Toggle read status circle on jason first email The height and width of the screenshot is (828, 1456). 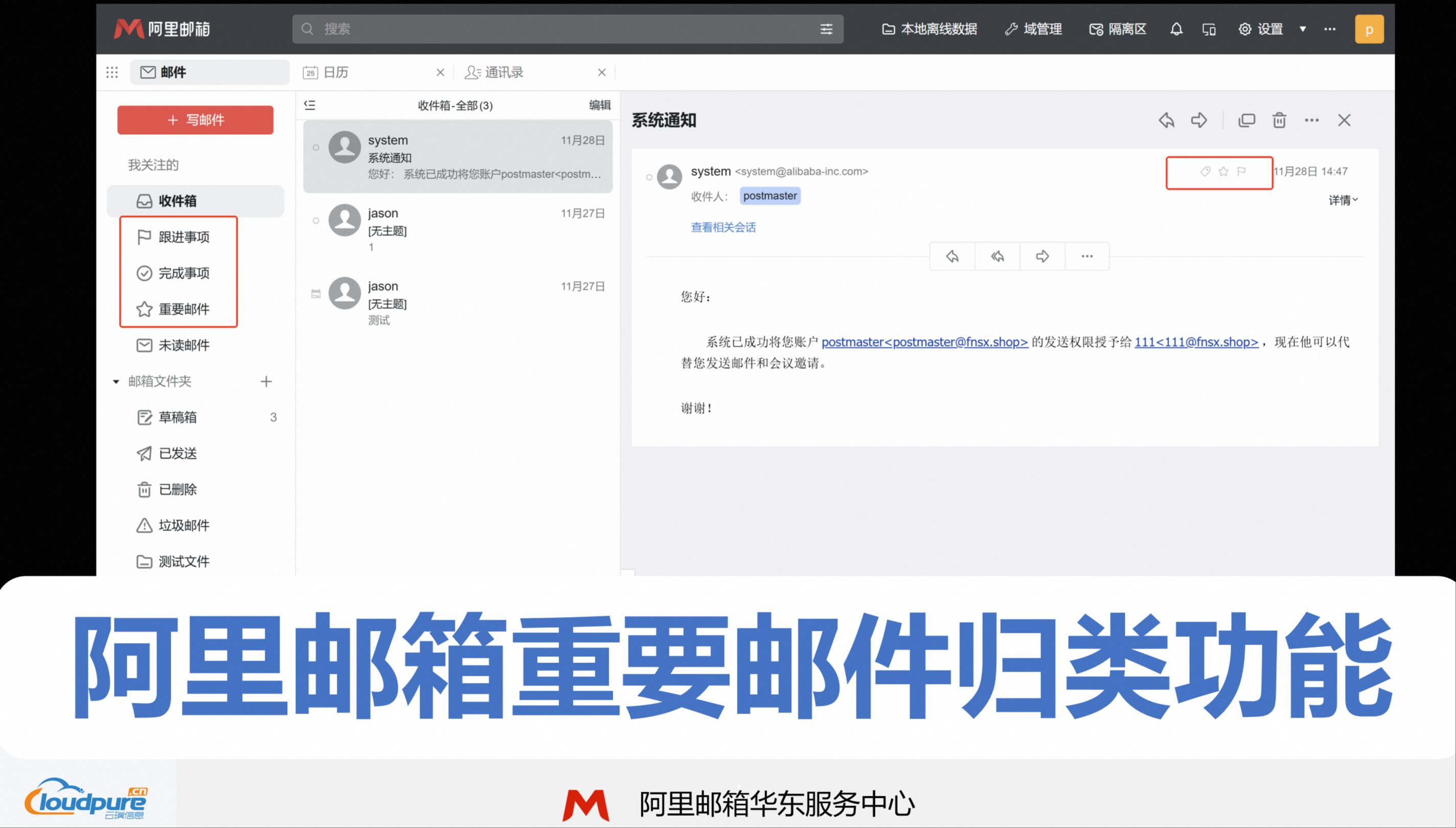pos(316,221)
